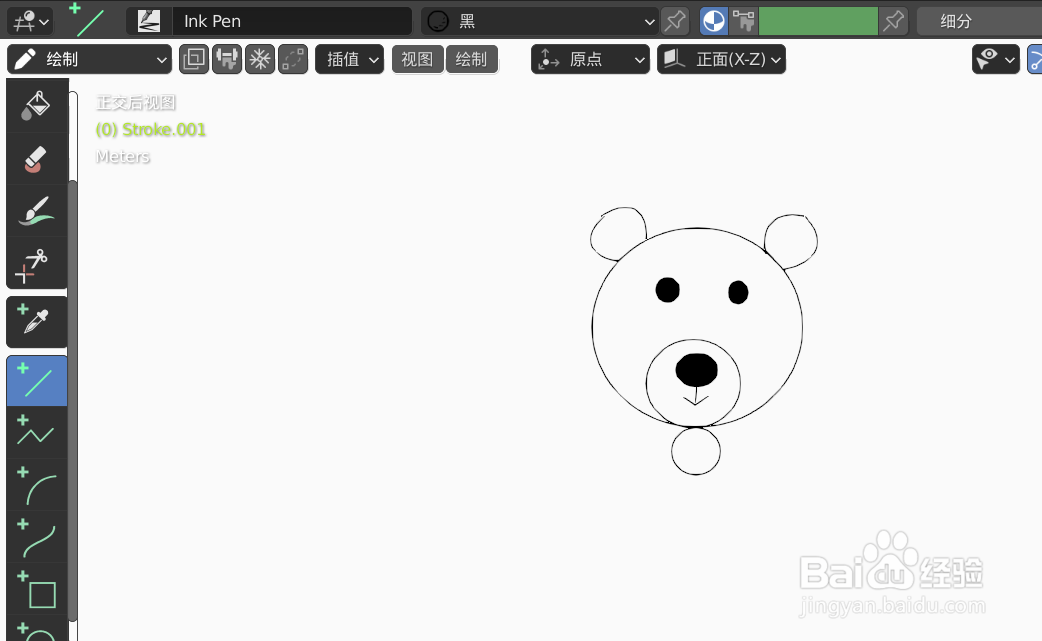Viewport: 1042px width, 641px height.
Task: Enable the material display mode icon
Action: click(712, 21)
